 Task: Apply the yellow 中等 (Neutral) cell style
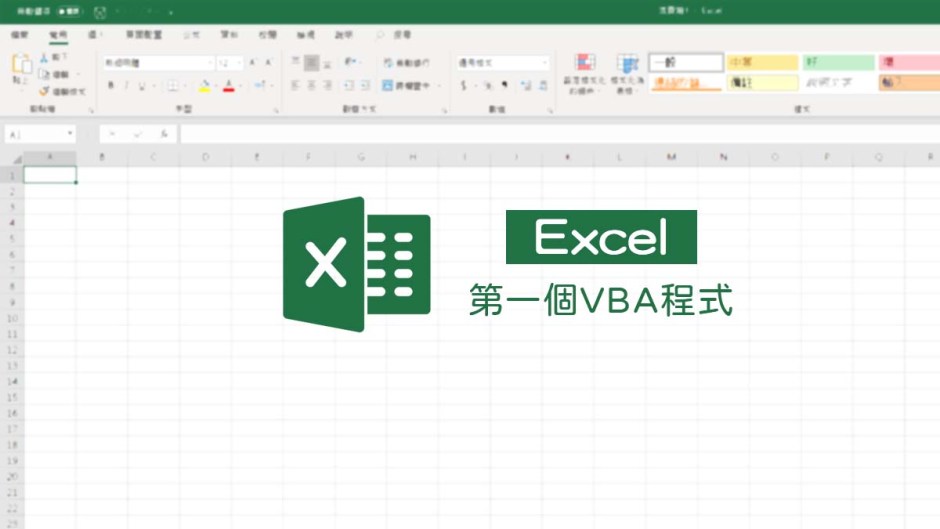click(762, 63)
